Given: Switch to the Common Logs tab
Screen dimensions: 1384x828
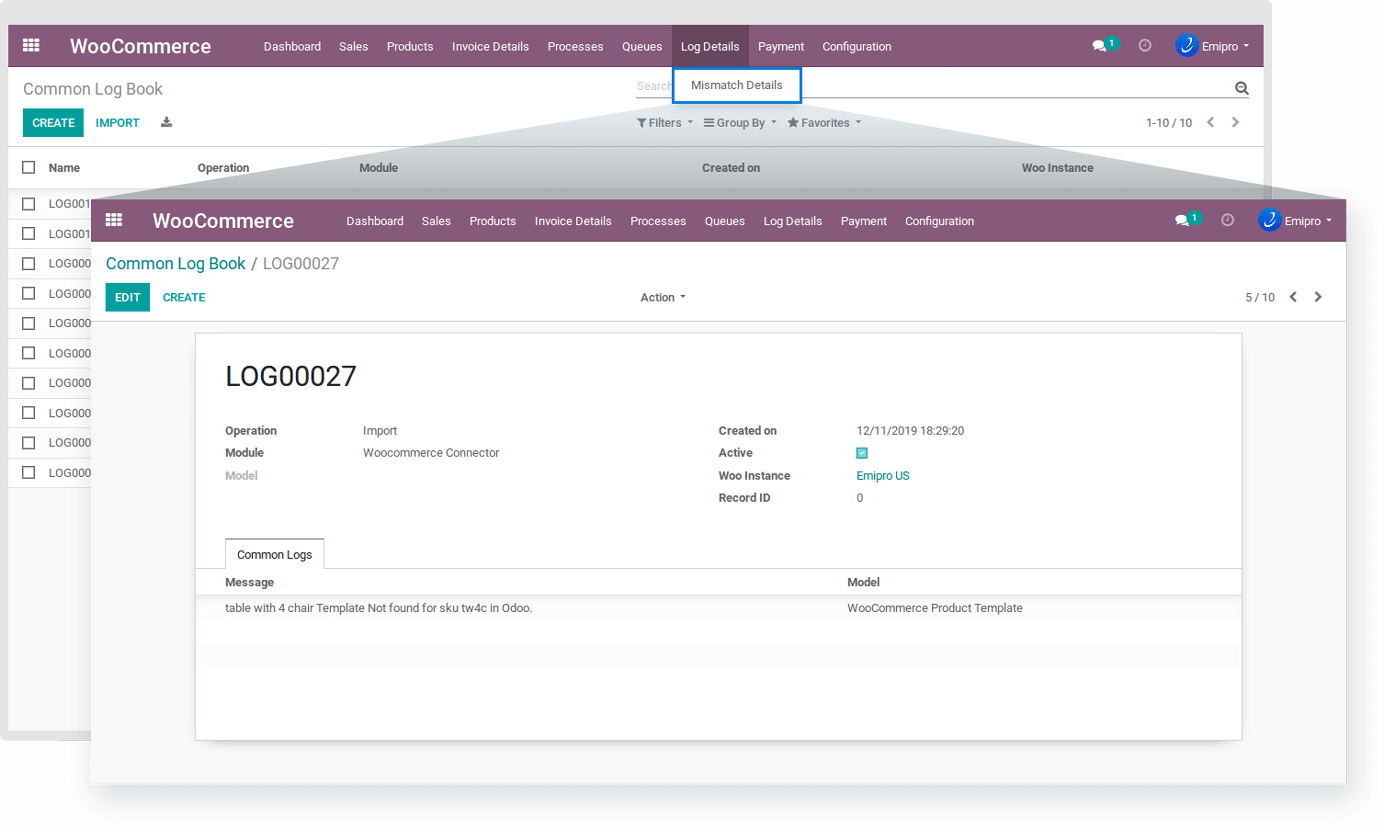Looking at the screenshot, I should (x=274, y=554).
